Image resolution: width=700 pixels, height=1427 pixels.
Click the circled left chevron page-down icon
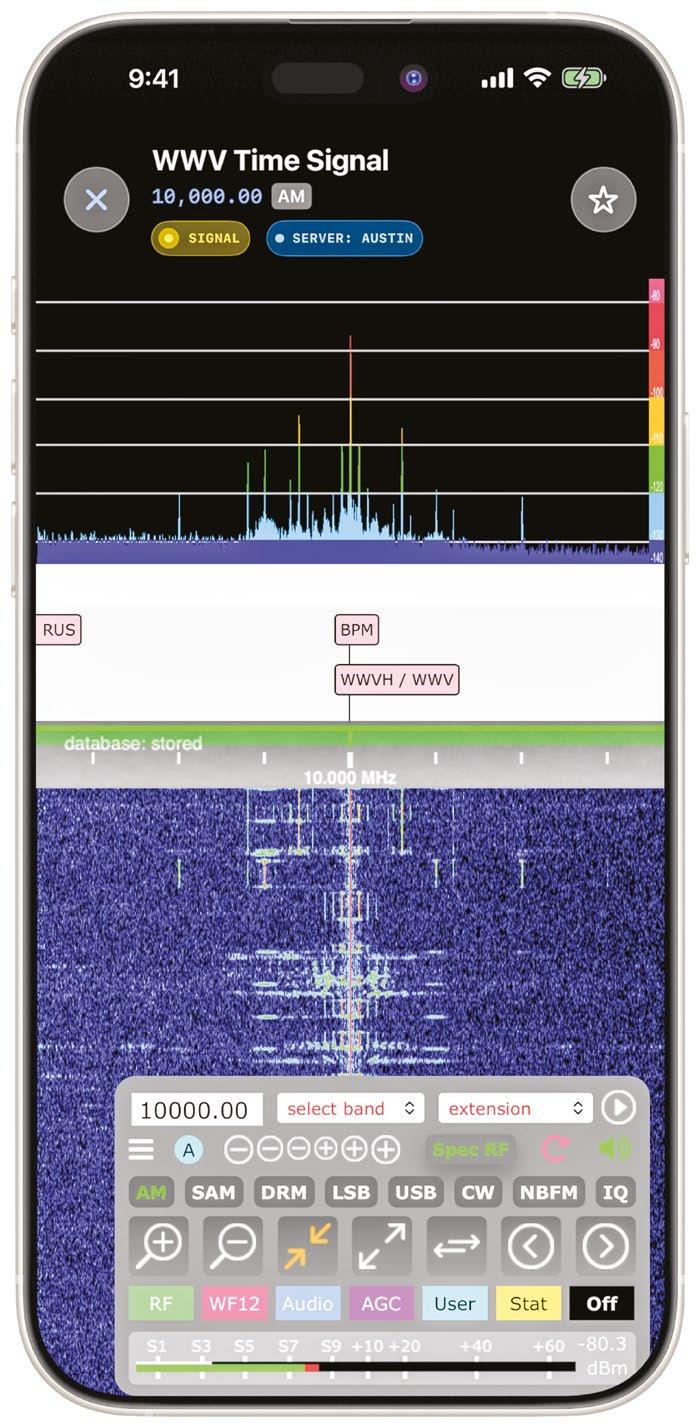pyautogui.click(x=531, y=1246)
